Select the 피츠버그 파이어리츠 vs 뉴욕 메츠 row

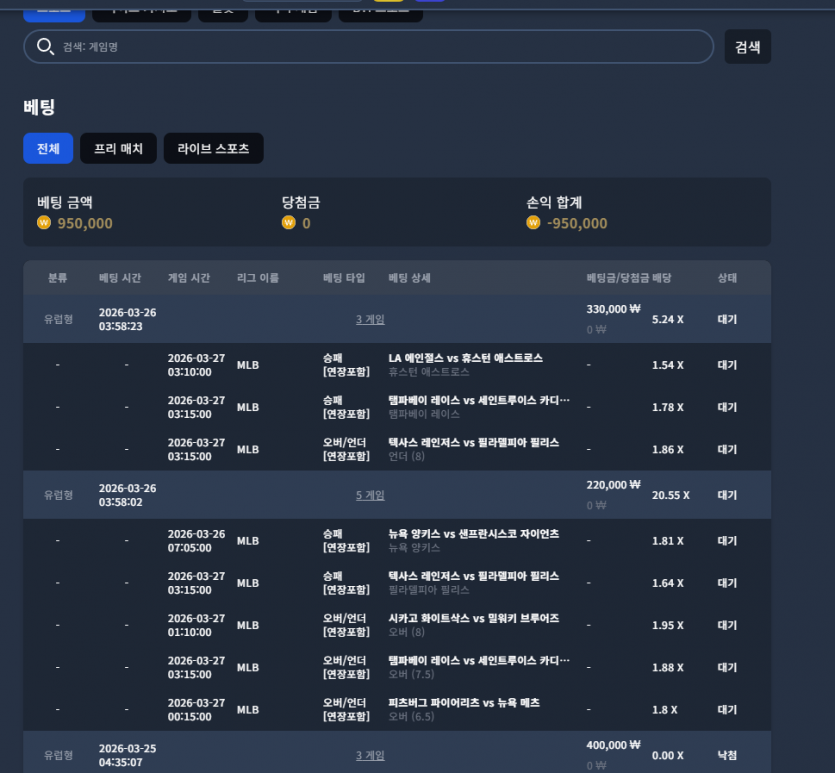click(x=397, y=710)
